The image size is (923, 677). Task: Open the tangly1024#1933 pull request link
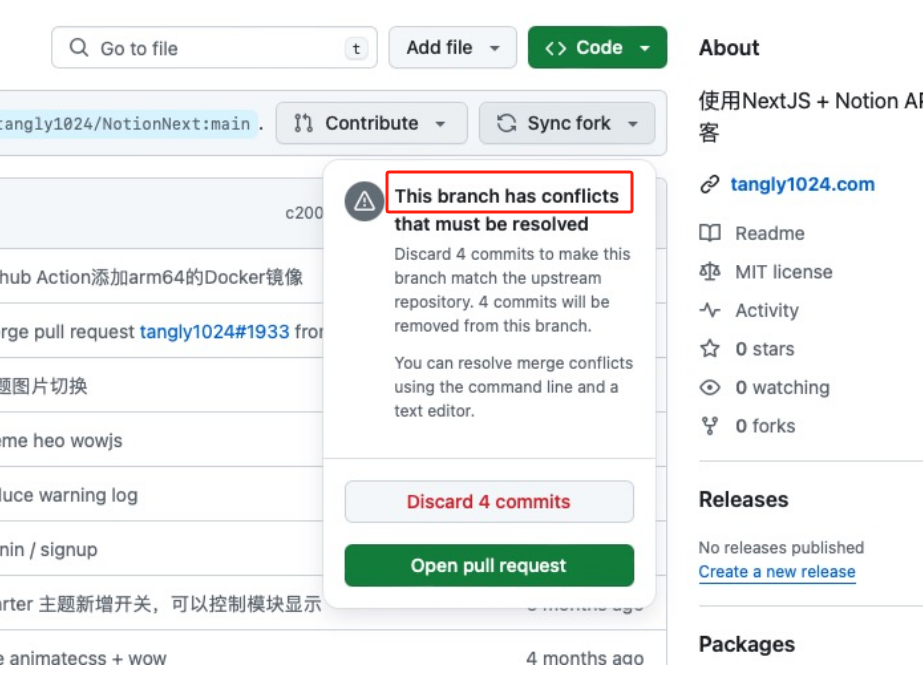[x=214, y=331]
